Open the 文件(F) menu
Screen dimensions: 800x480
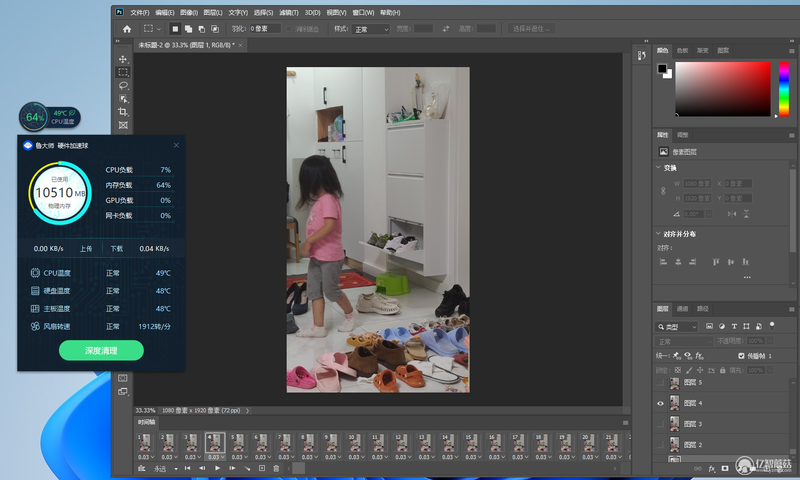(x=140, y=12)
